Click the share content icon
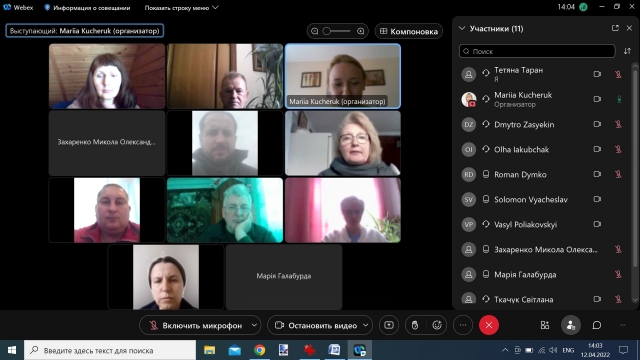This screenshot has width=640, height=360. pyautogui.click(x=389, y=325)
